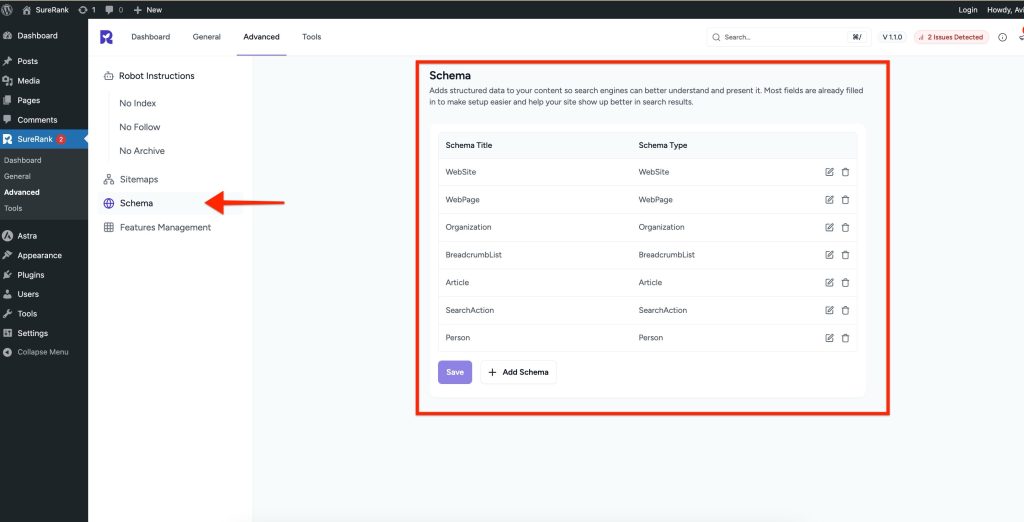Delete the BreadcrumbList schema
The width and height of the screenshot is (1024, 522).
pos(845,255)
